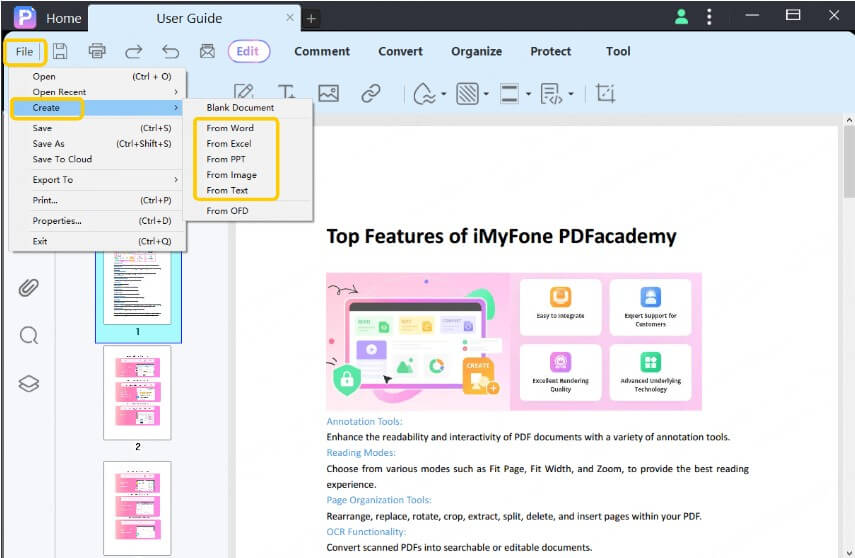Click the vertical scrollbar thumb

[849, 162]
